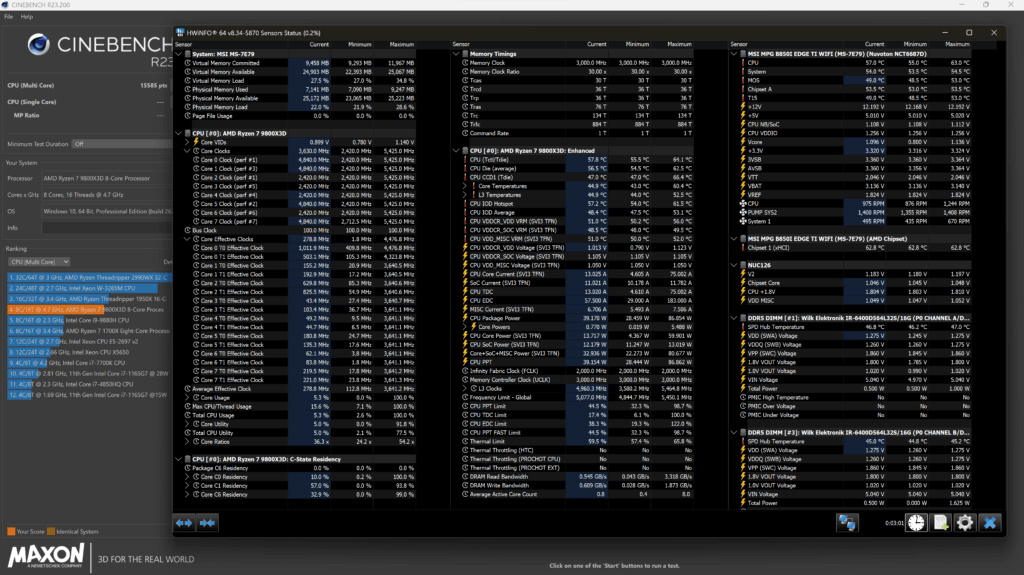
Task: Select the Thermal Throttling (HTC) row
Action: coord(577,450)
